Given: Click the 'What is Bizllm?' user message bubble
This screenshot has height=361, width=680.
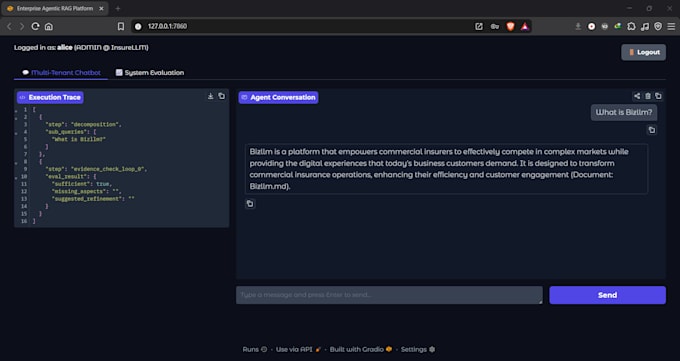Looking at the screenshot, I should point(624,112).
